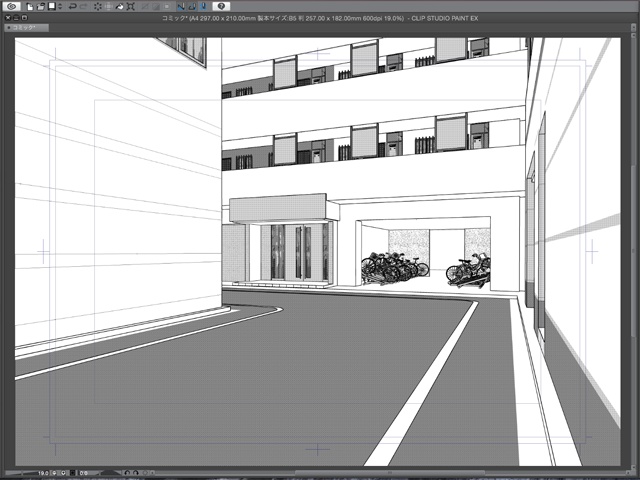Rotate canvas right button
Viewport: 640px width, 480px height.
[x=136, y=473]
